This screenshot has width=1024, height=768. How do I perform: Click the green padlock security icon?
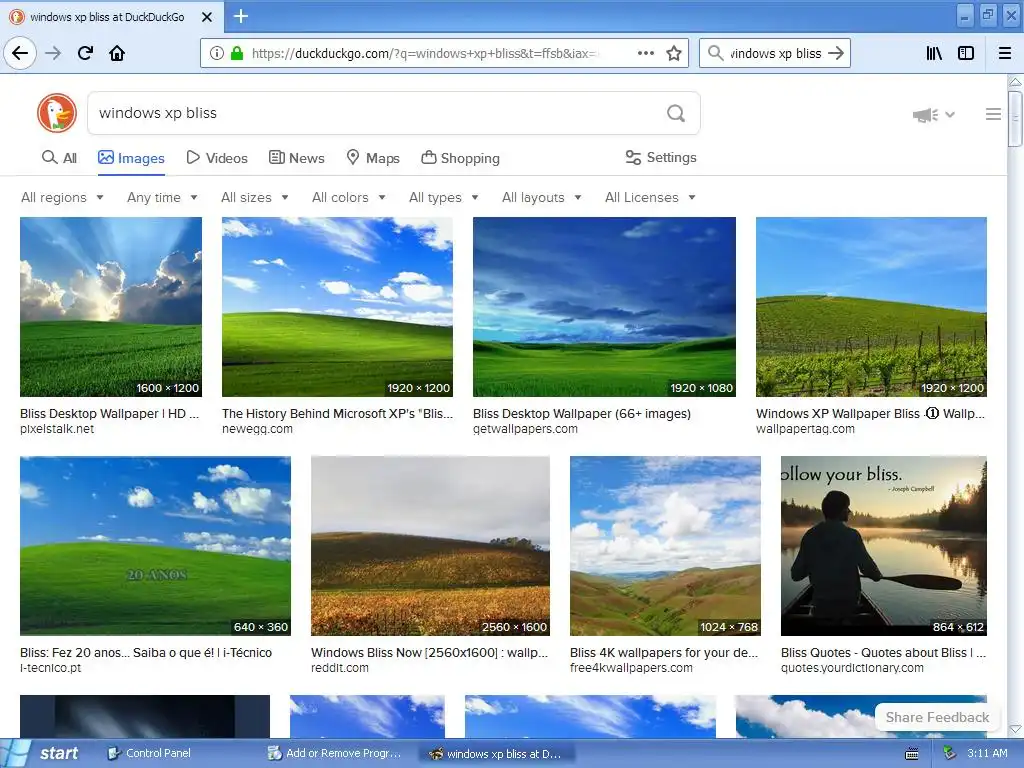pyautogui.click(x=237, y=53)
